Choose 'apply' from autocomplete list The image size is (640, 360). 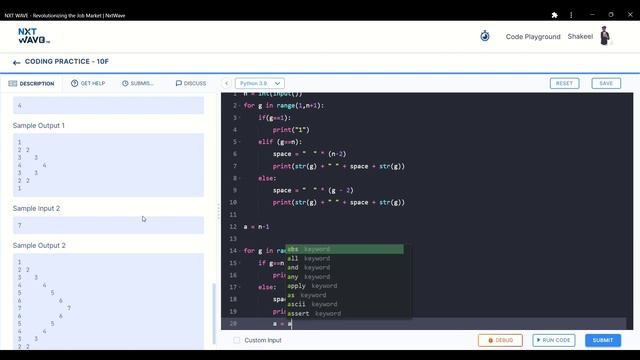[x=344, y=286]
